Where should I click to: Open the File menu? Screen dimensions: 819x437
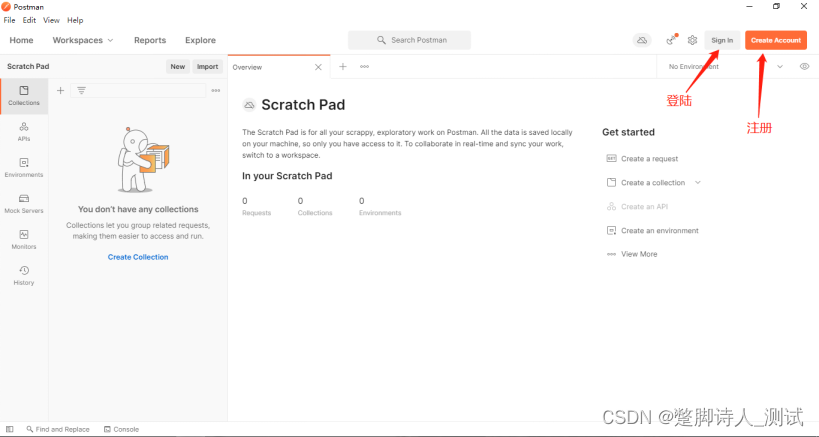pyautogui.click(x=9, y=20)
